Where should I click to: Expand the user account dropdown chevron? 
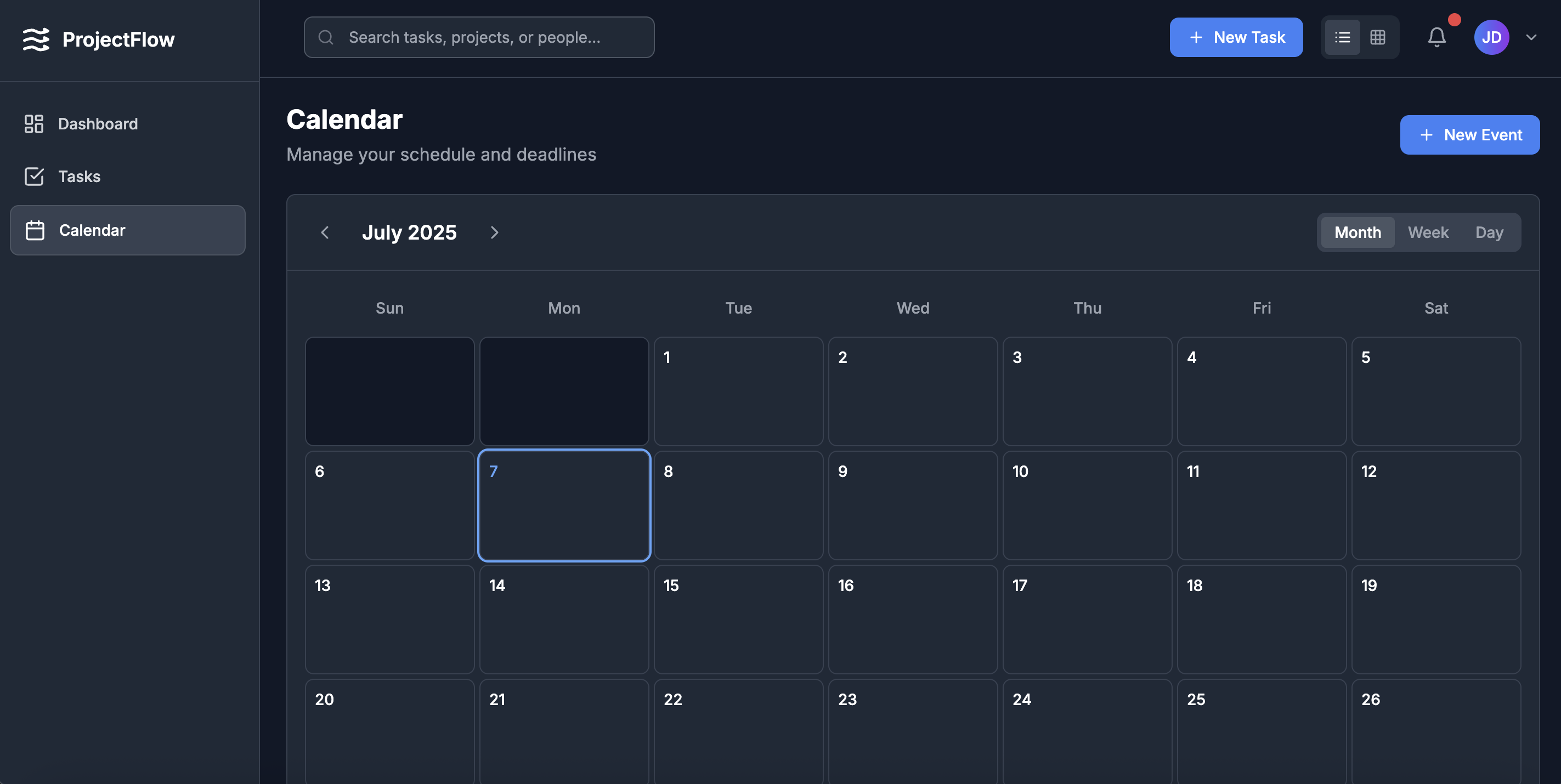[1531, 38]
